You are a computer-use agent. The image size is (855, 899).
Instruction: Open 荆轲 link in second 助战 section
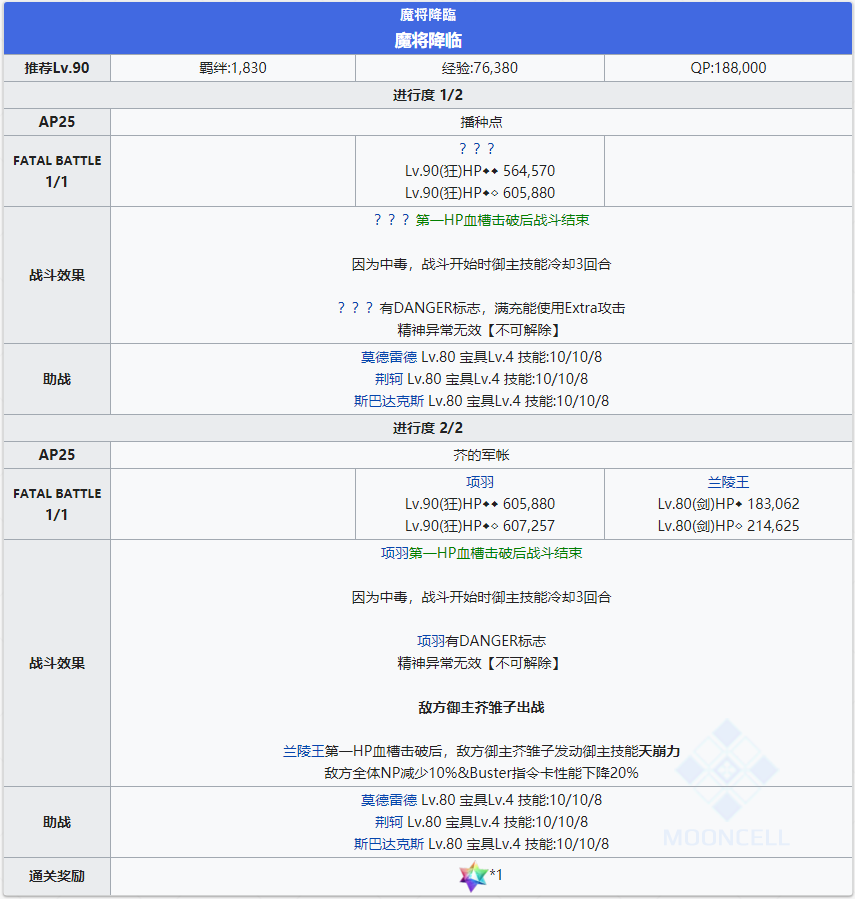tap(389, 822)
